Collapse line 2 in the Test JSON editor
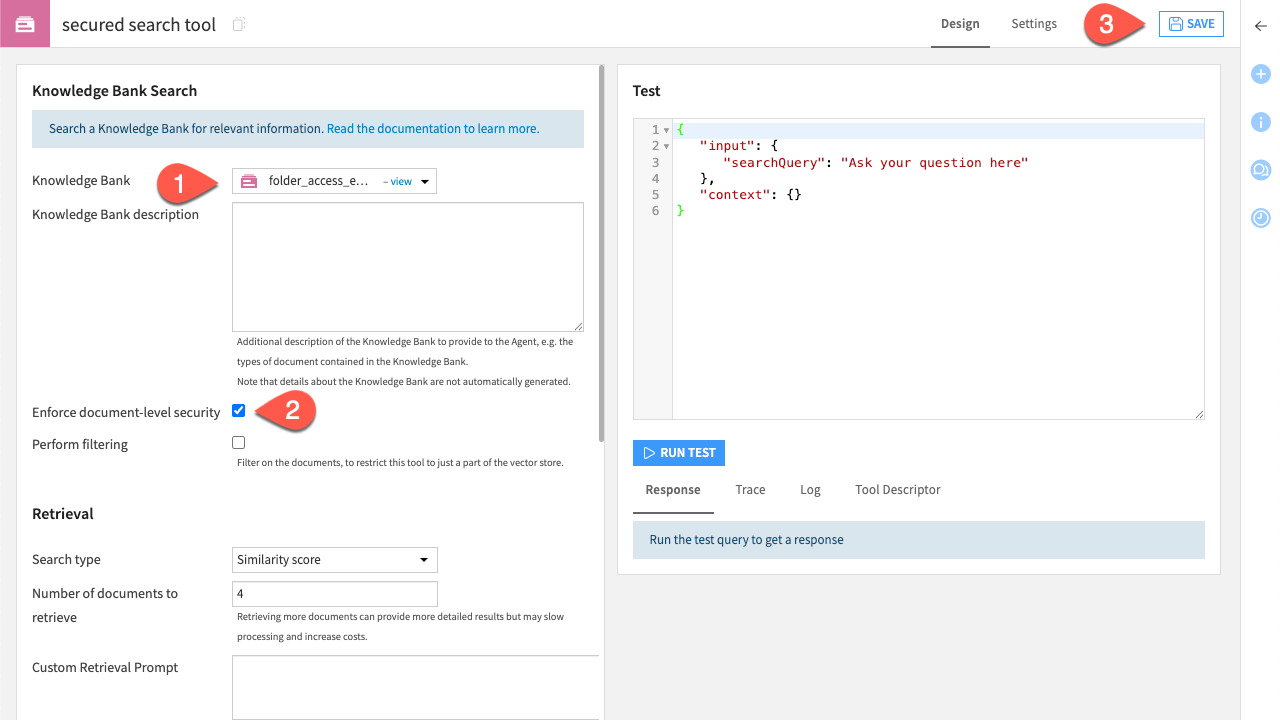The height and width of the screenshot is (720, 1280). point(666,145)
